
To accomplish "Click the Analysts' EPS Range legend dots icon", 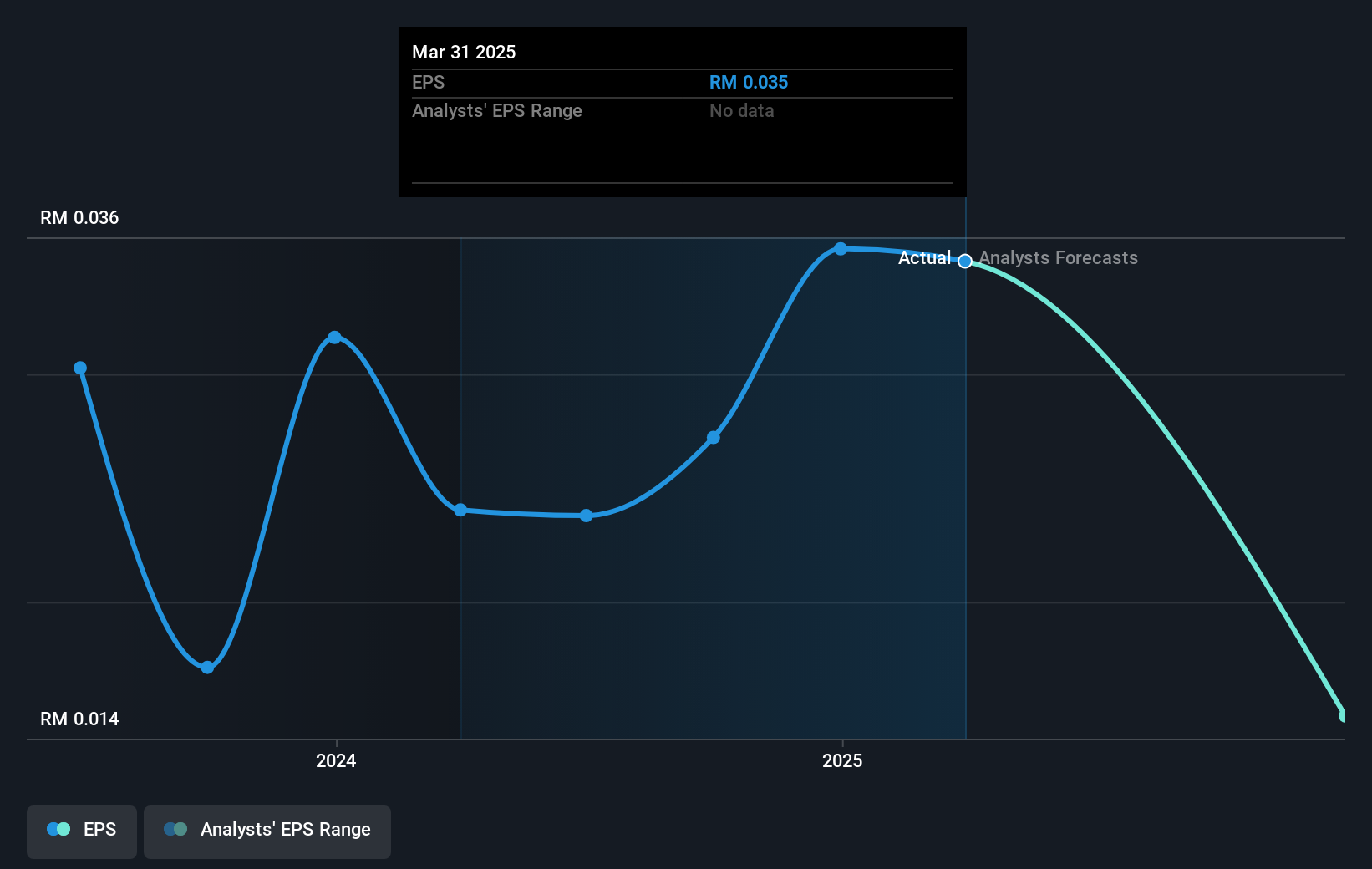I will point(175,829).
